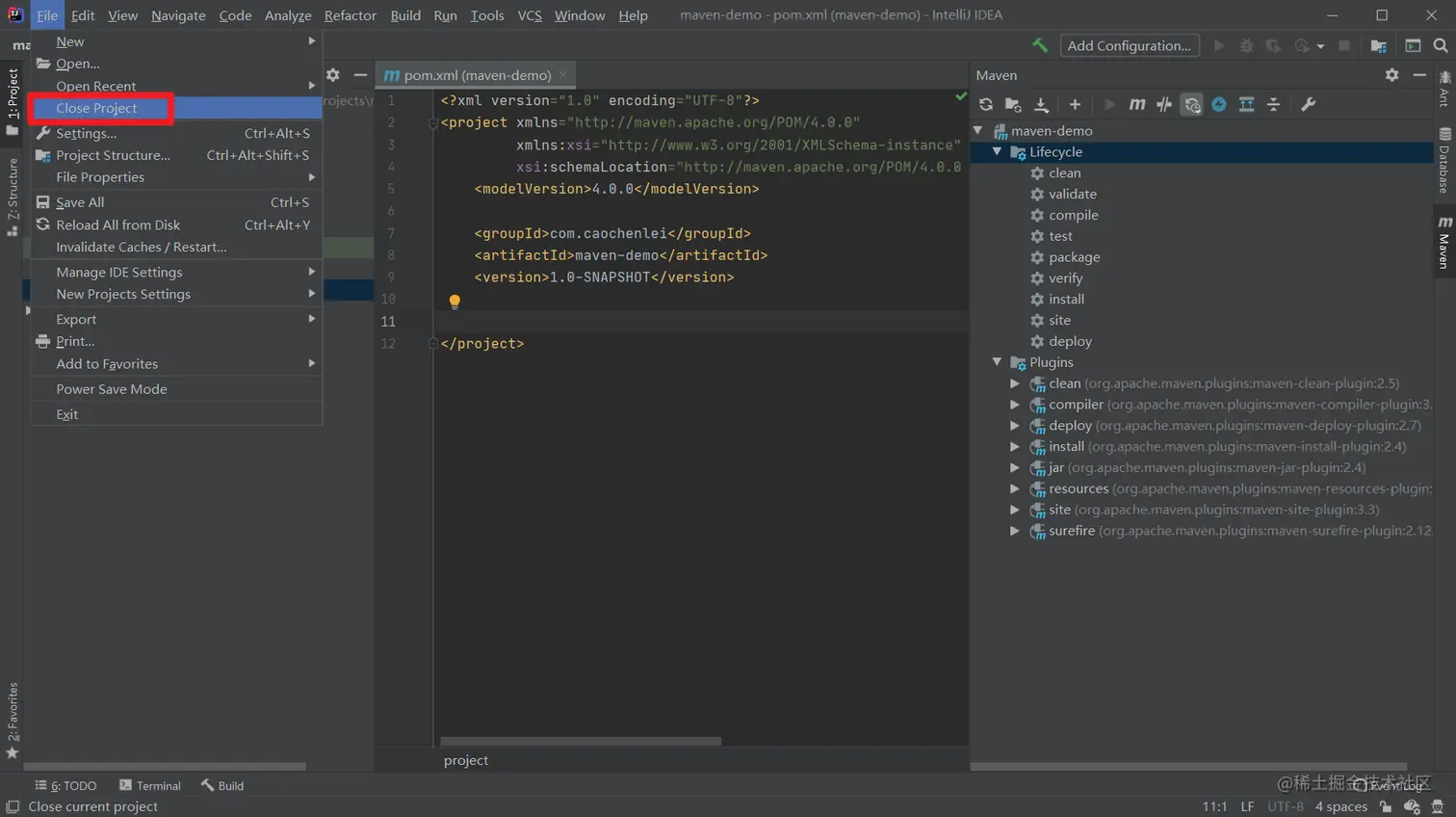Select the deploy lifecycle phase

pyautogui.click(x=1070, y=341)
